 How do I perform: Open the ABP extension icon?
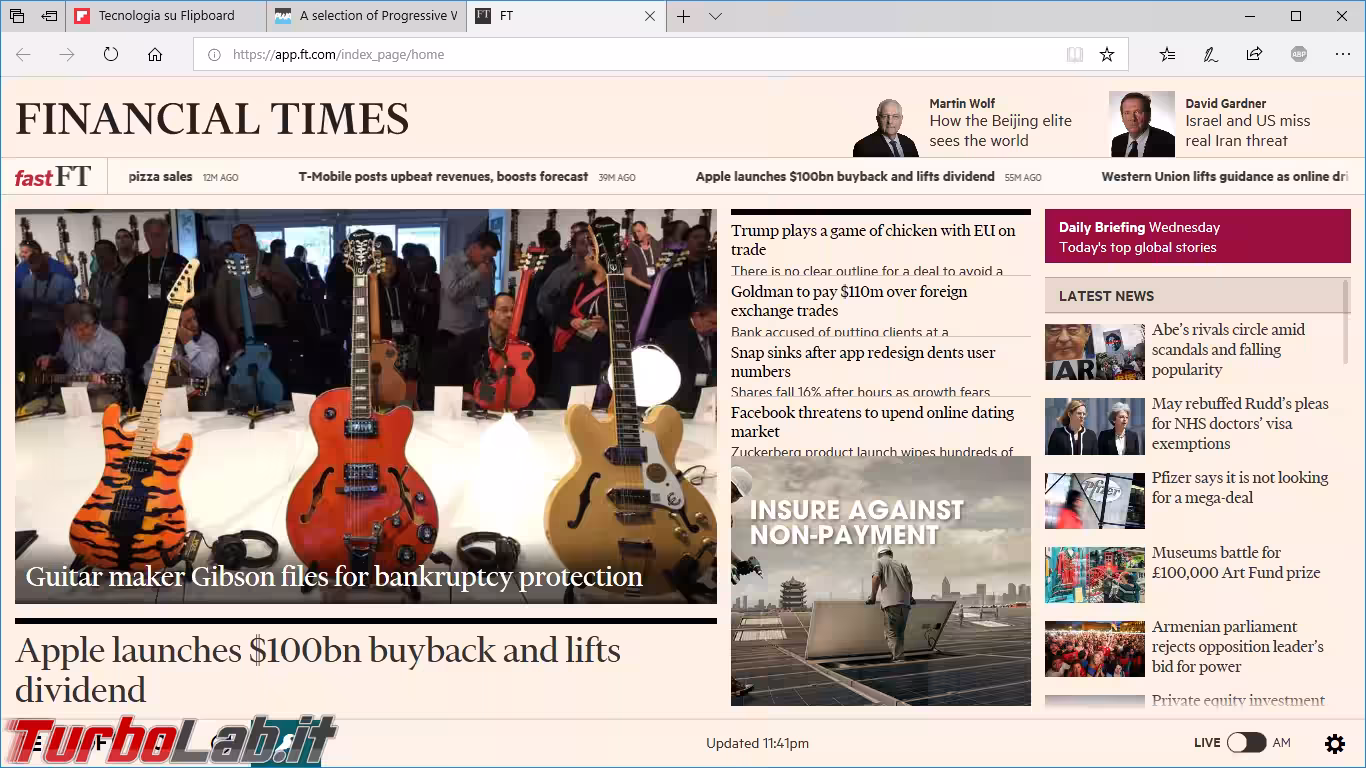point(1298,55)
